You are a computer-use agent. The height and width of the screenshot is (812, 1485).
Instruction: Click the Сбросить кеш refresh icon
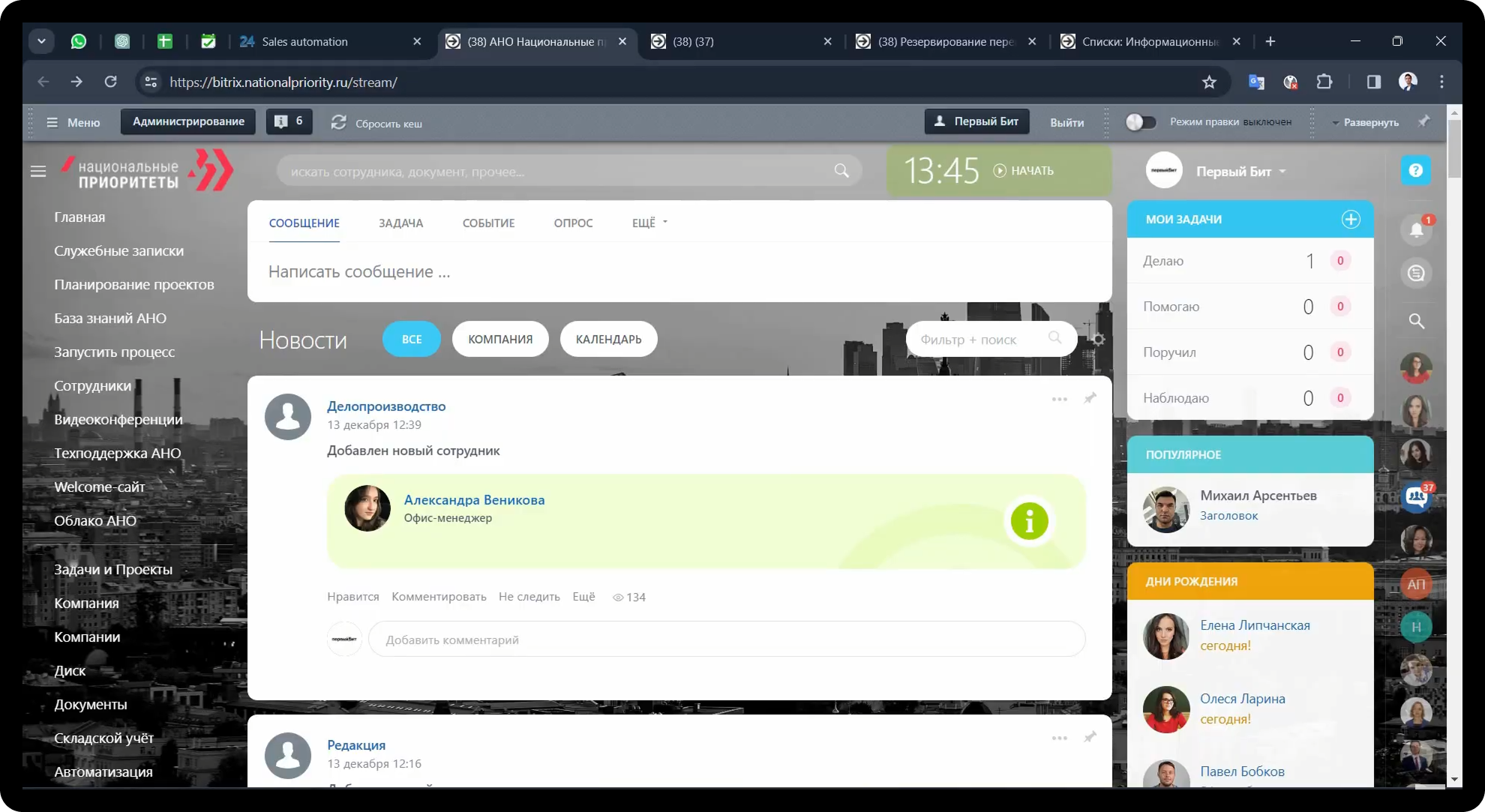click(339, 122)
